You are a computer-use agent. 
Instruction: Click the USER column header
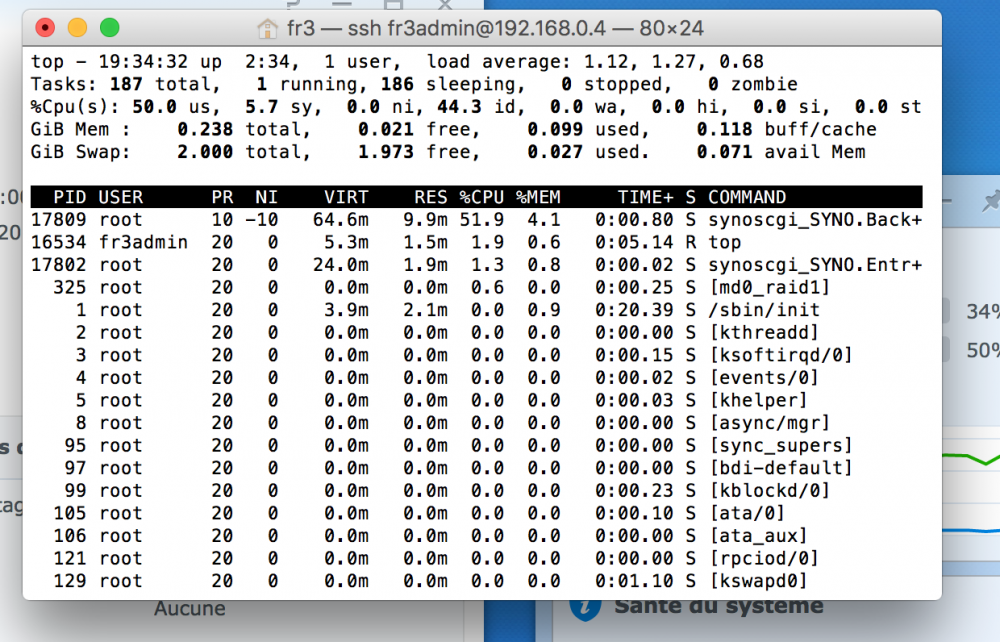pos(121,197)
